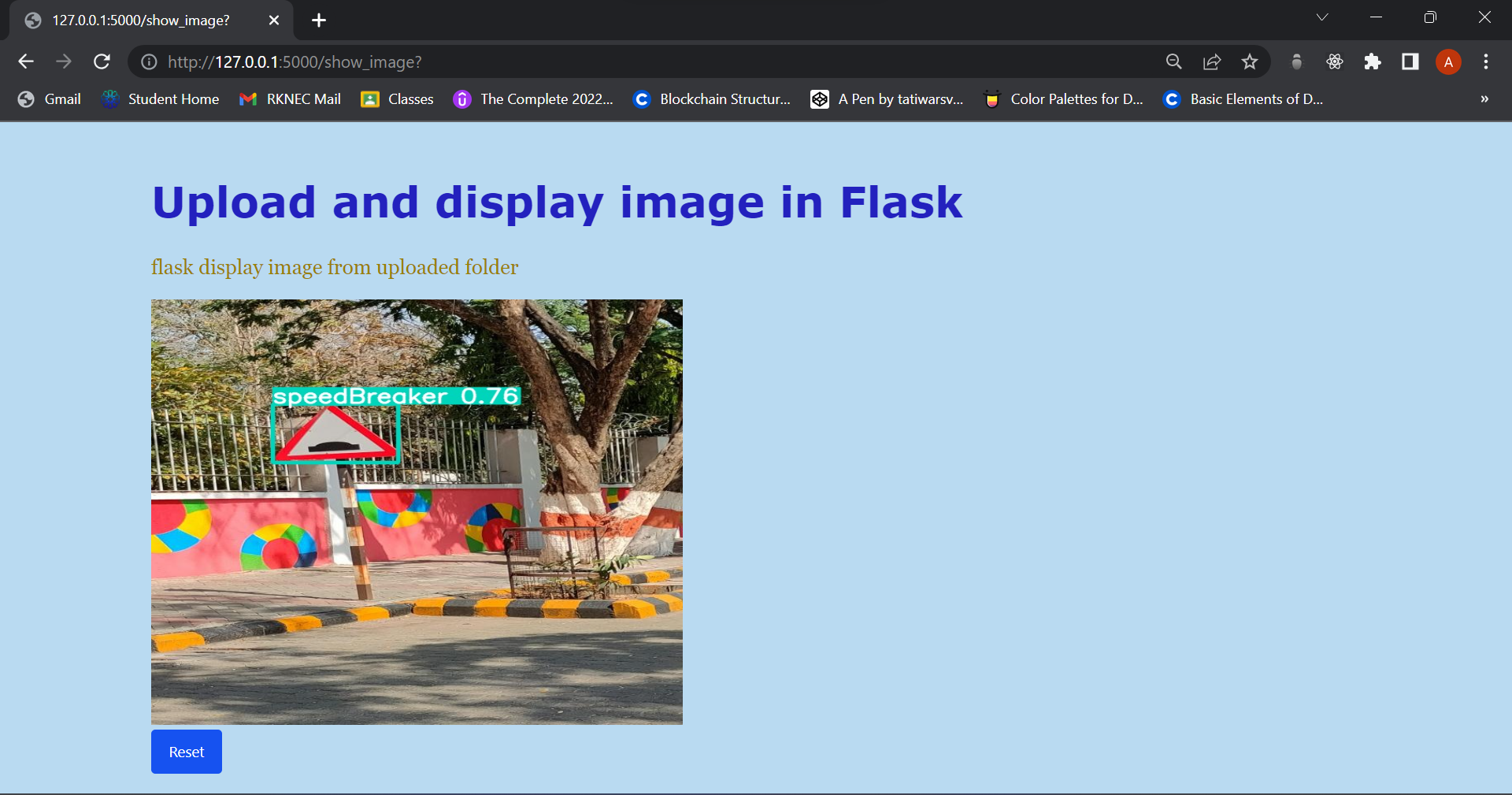Expand the hidden bookmarks overflow chevron
Screen dimensions: 1512x795
click(1484, 99)
